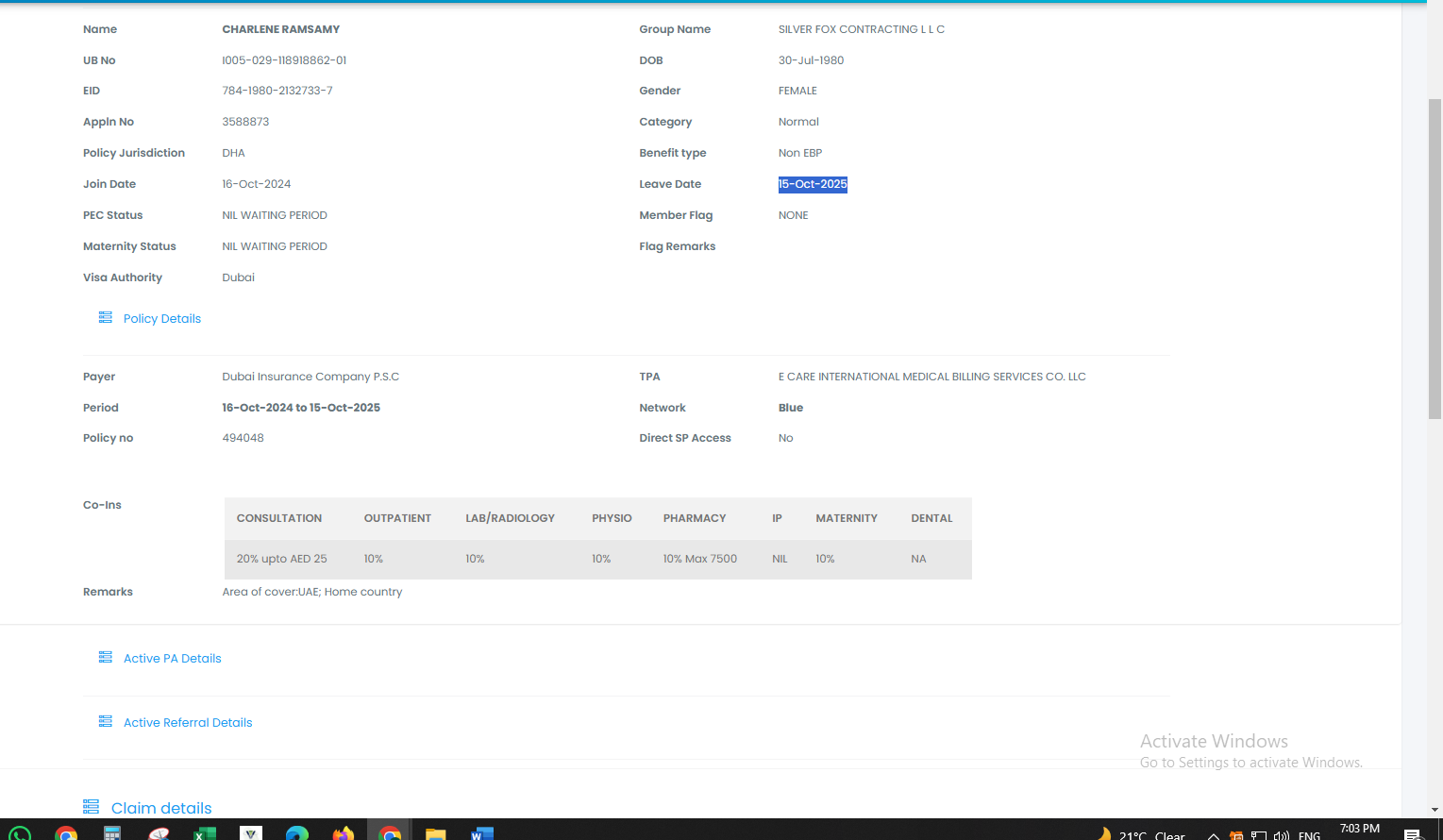Open Calculator from the taskbar
Viewport: 1443px width, 840px height.
pyautogui.click(x=112, y=833)
